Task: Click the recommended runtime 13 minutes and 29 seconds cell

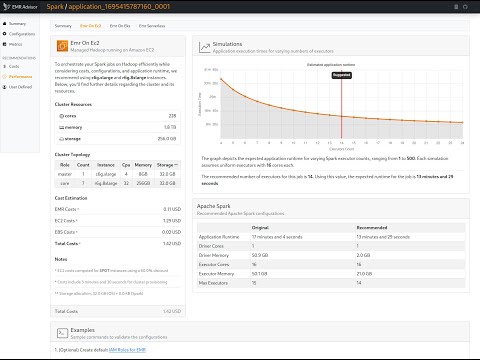Action: (383, 237)
